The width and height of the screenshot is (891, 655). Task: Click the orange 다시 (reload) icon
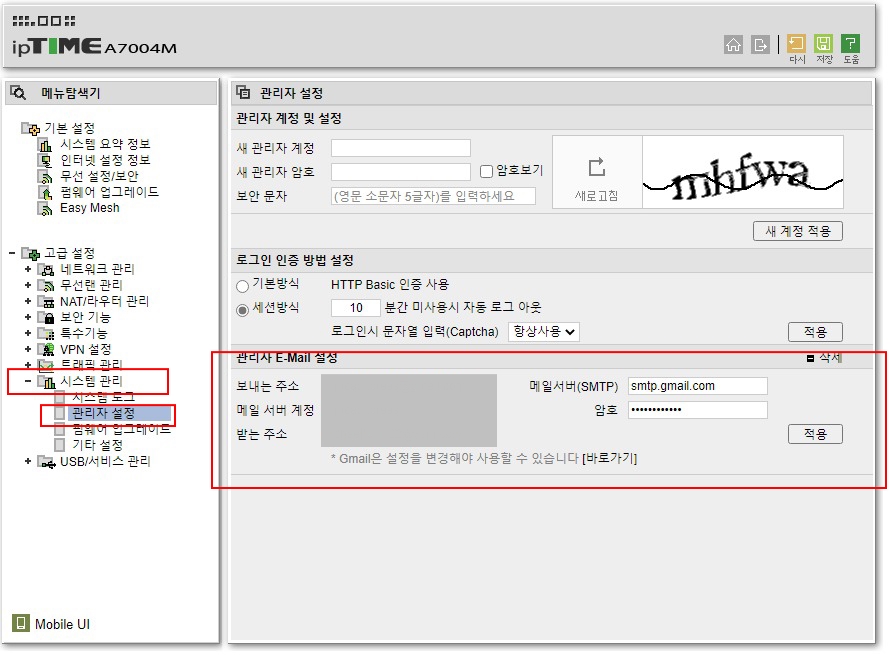[x=796, y=44]
